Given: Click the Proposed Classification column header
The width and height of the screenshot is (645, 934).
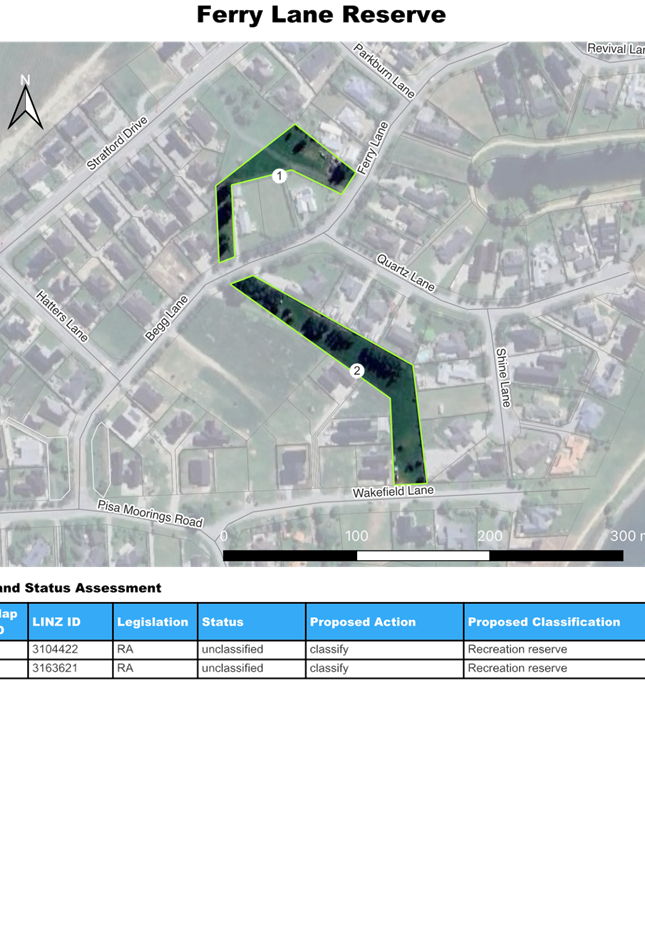Looking at the screenshot, I should [x=541, y=622].
